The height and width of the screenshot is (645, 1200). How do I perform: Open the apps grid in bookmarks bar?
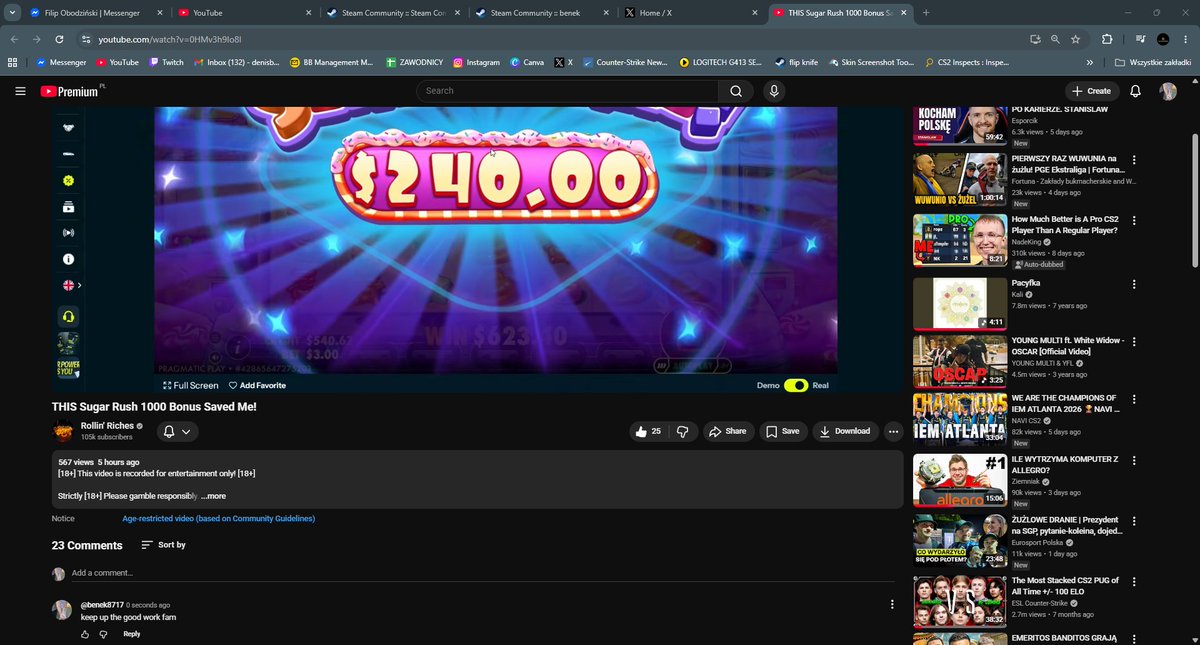(13, 62)
